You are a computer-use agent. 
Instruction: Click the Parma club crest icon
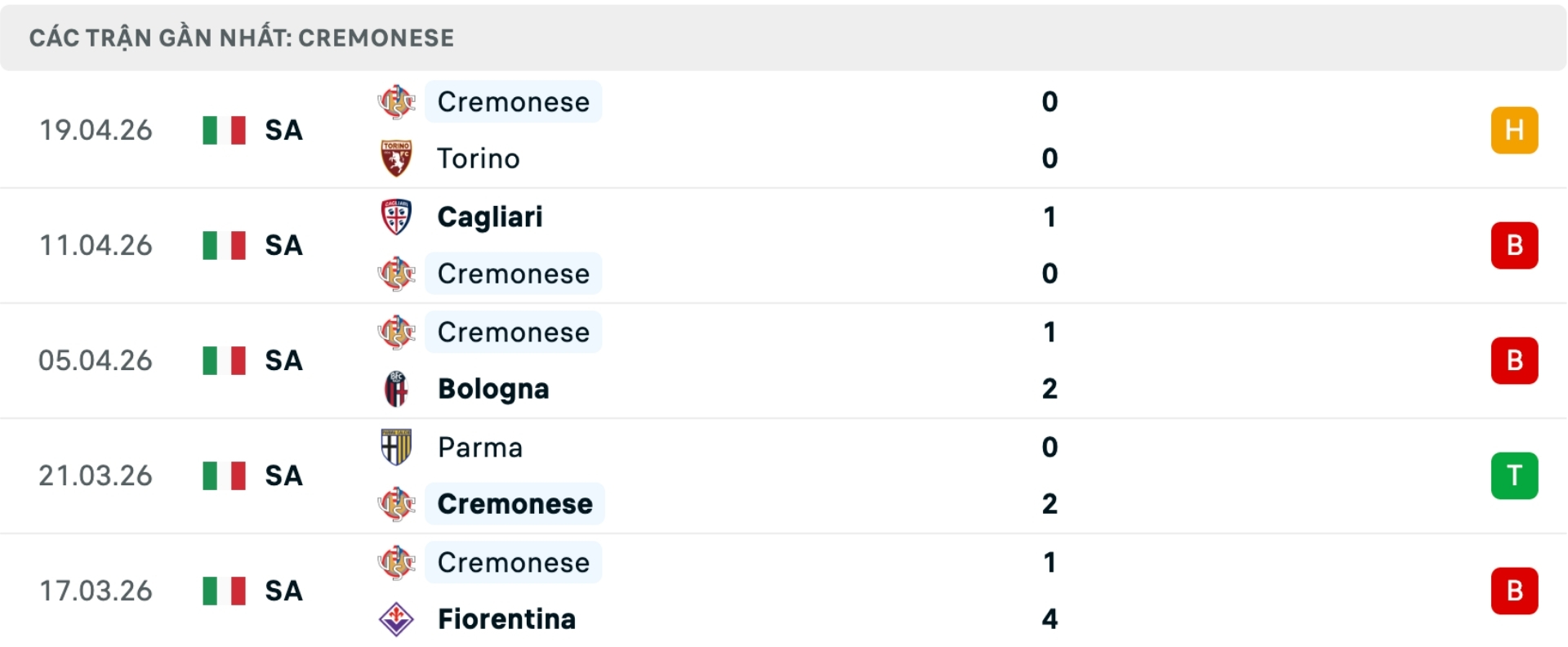pyautogui.click(x=396, y=447)
